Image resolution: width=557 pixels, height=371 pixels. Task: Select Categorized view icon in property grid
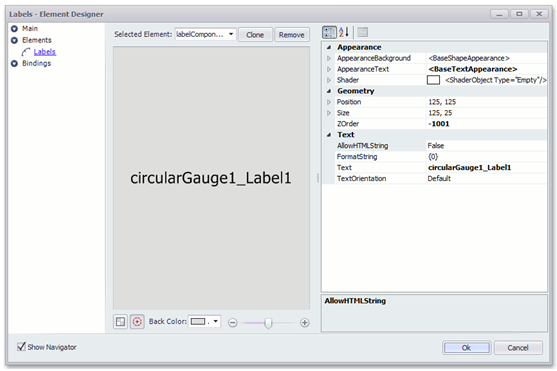coord(329,32)
